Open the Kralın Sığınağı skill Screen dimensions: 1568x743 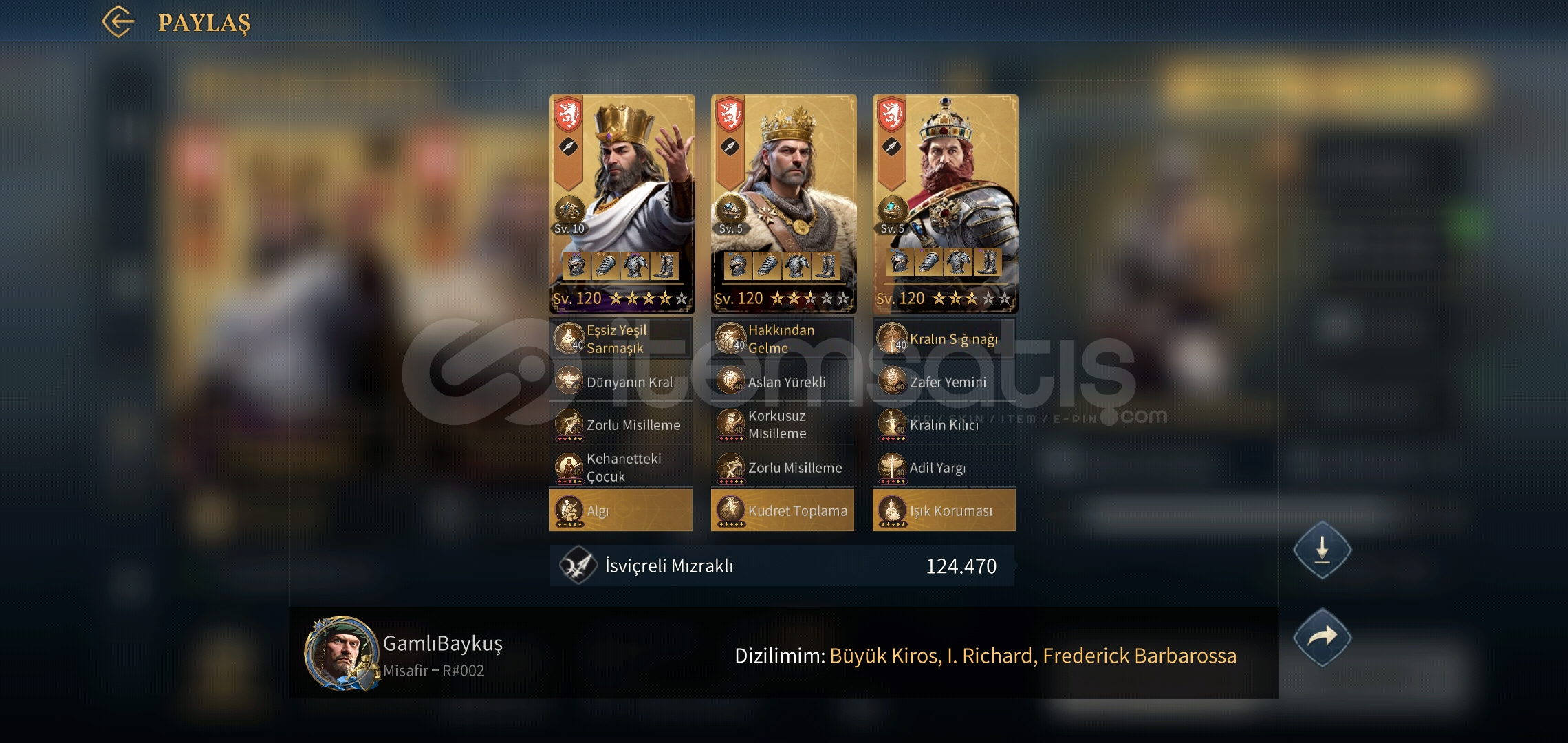pyautogui.click(x=944, y=338)
